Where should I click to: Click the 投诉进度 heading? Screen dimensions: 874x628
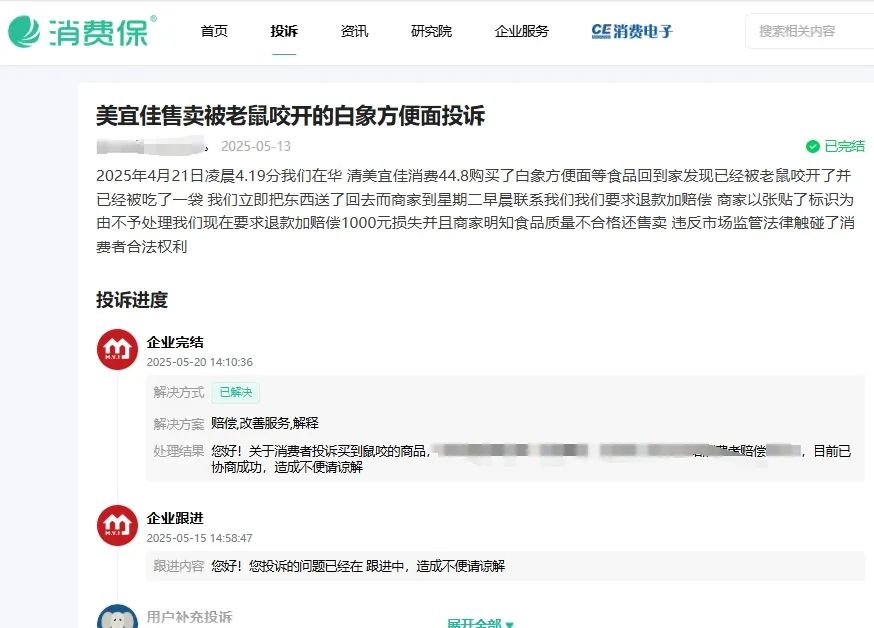point(132,300)
